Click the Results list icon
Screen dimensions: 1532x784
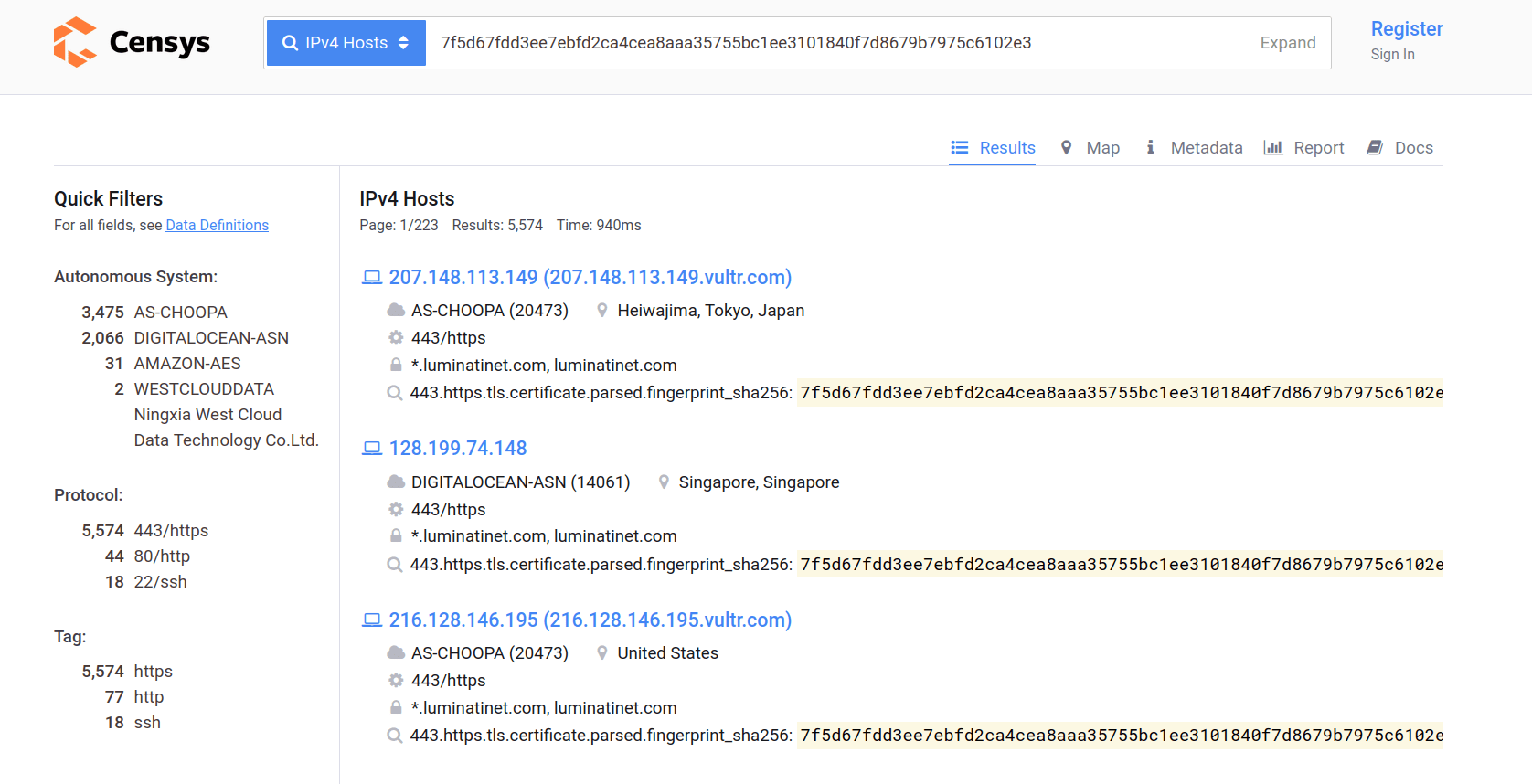(x=959, y=148)
